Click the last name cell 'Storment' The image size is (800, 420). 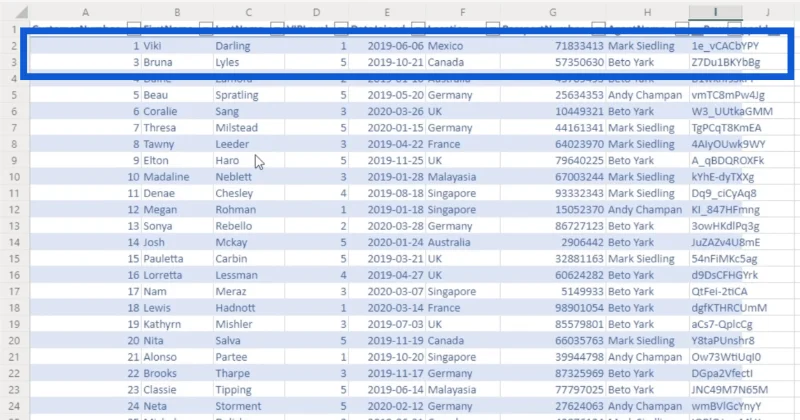tap(248, 406)
